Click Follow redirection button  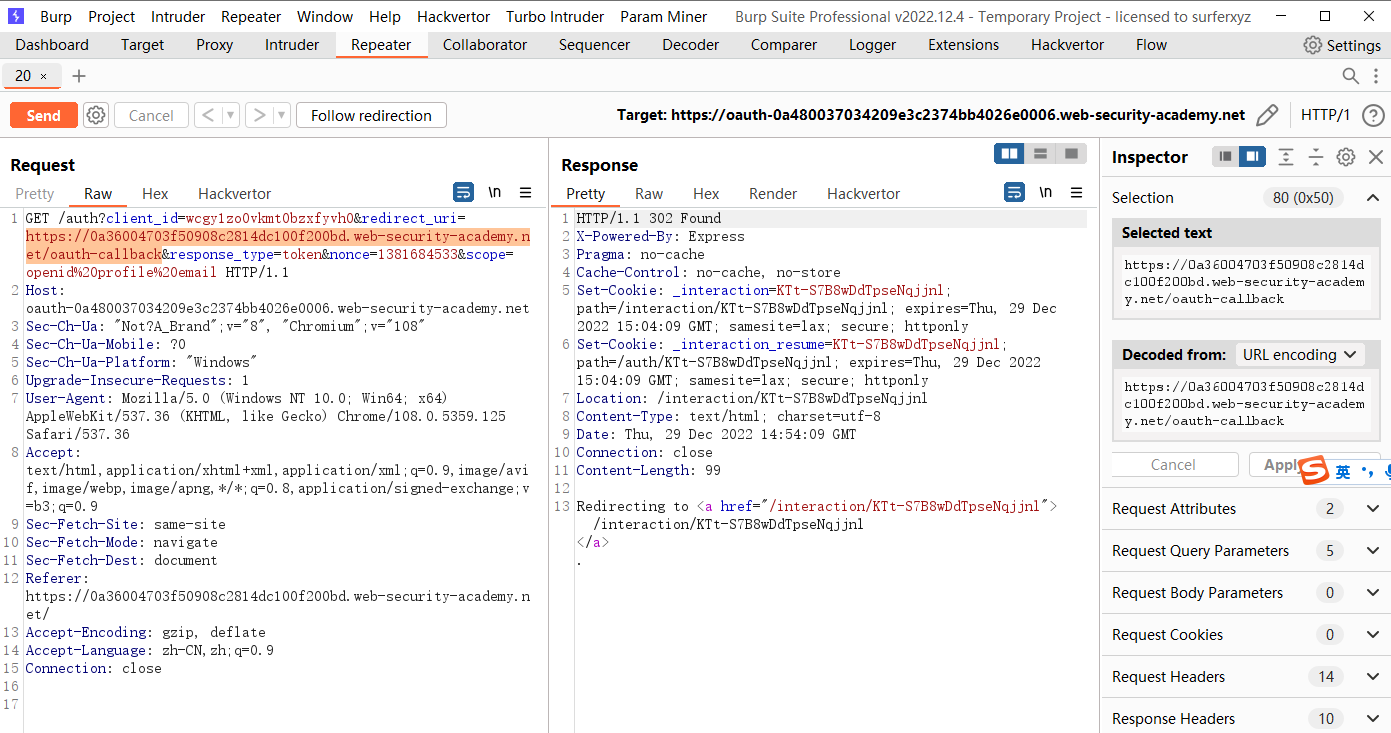[371, 115]
